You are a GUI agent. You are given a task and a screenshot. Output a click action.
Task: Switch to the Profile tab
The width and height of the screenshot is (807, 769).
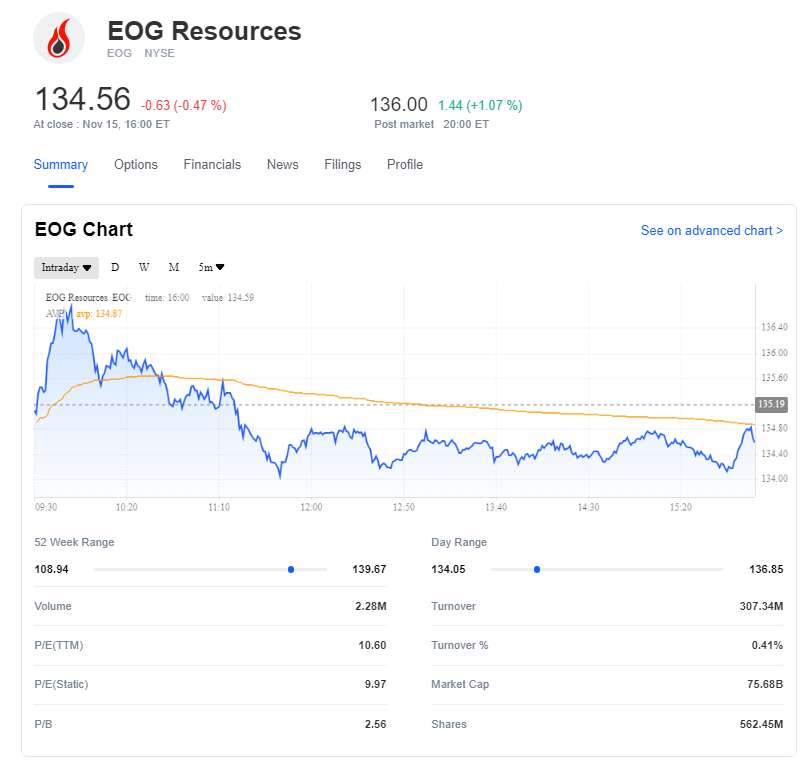coord(405,165)
